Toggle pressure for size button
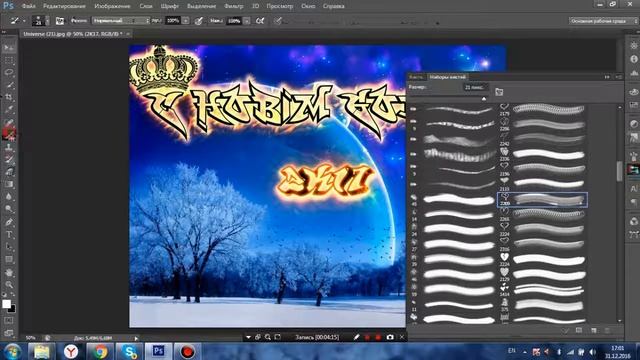Viewport: 640px width, 360px height. pos(278,21)
